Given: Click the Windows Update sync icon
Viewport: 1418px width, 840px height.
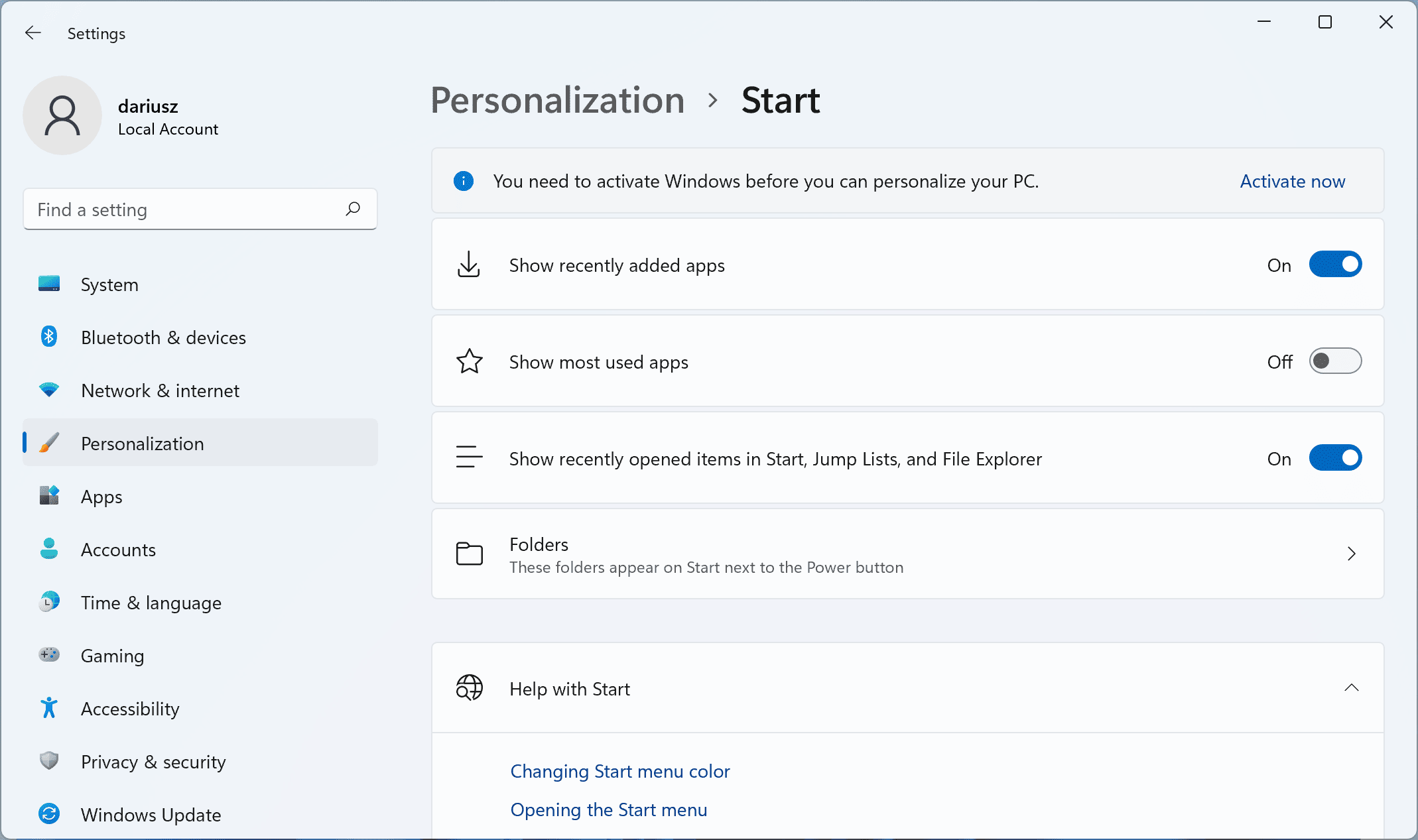Looking at the screenshot, I should pyautogui.click(x=49, y=813).
